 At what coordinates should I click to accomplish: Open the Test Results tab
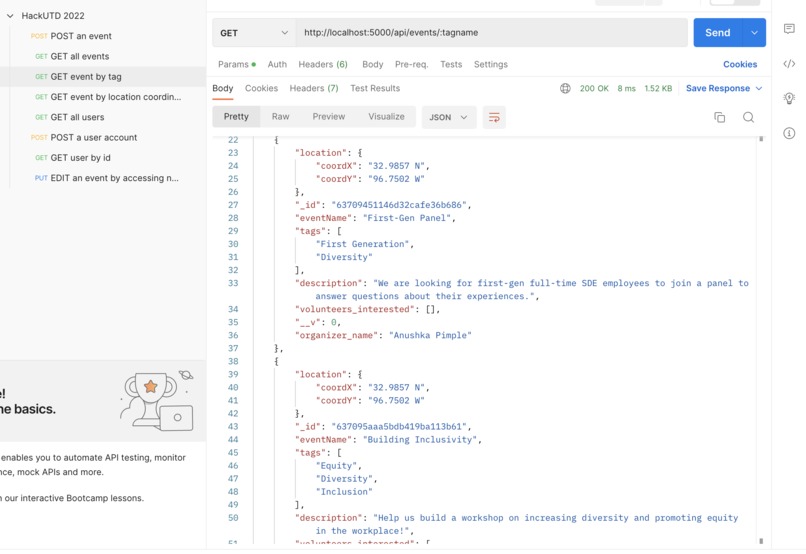click(375, 88)
